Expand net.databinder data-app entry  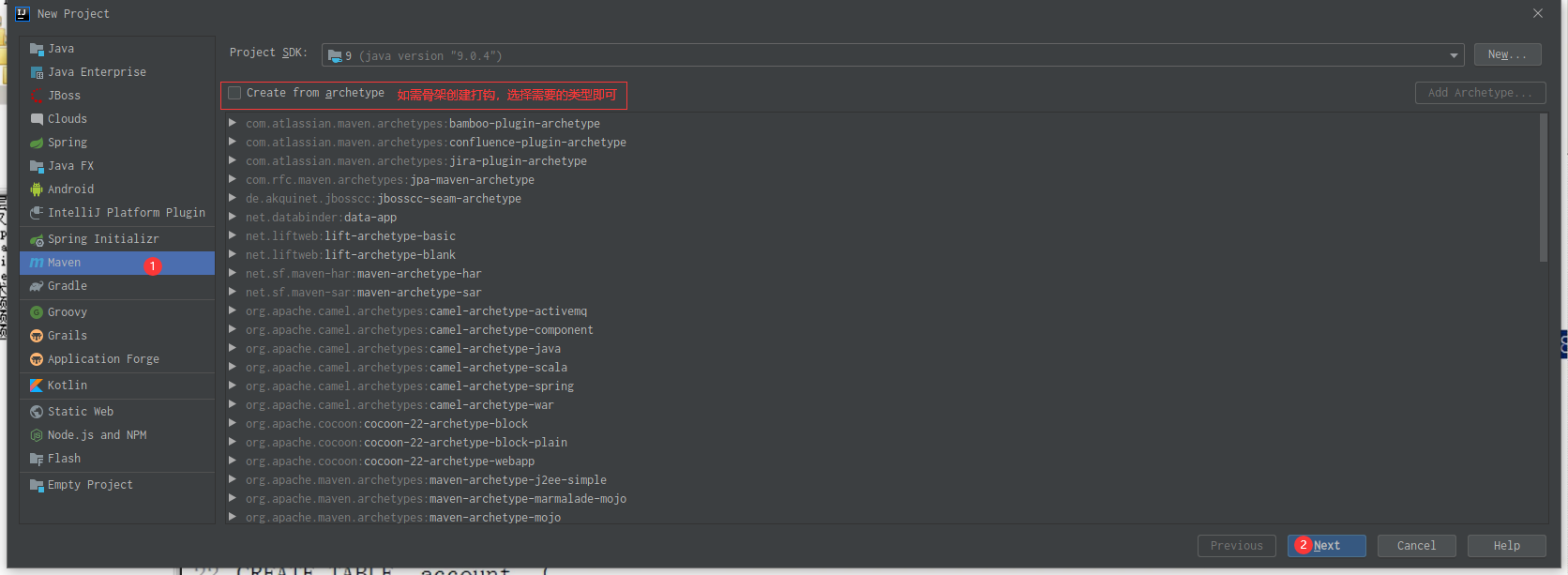coord(232,217)
